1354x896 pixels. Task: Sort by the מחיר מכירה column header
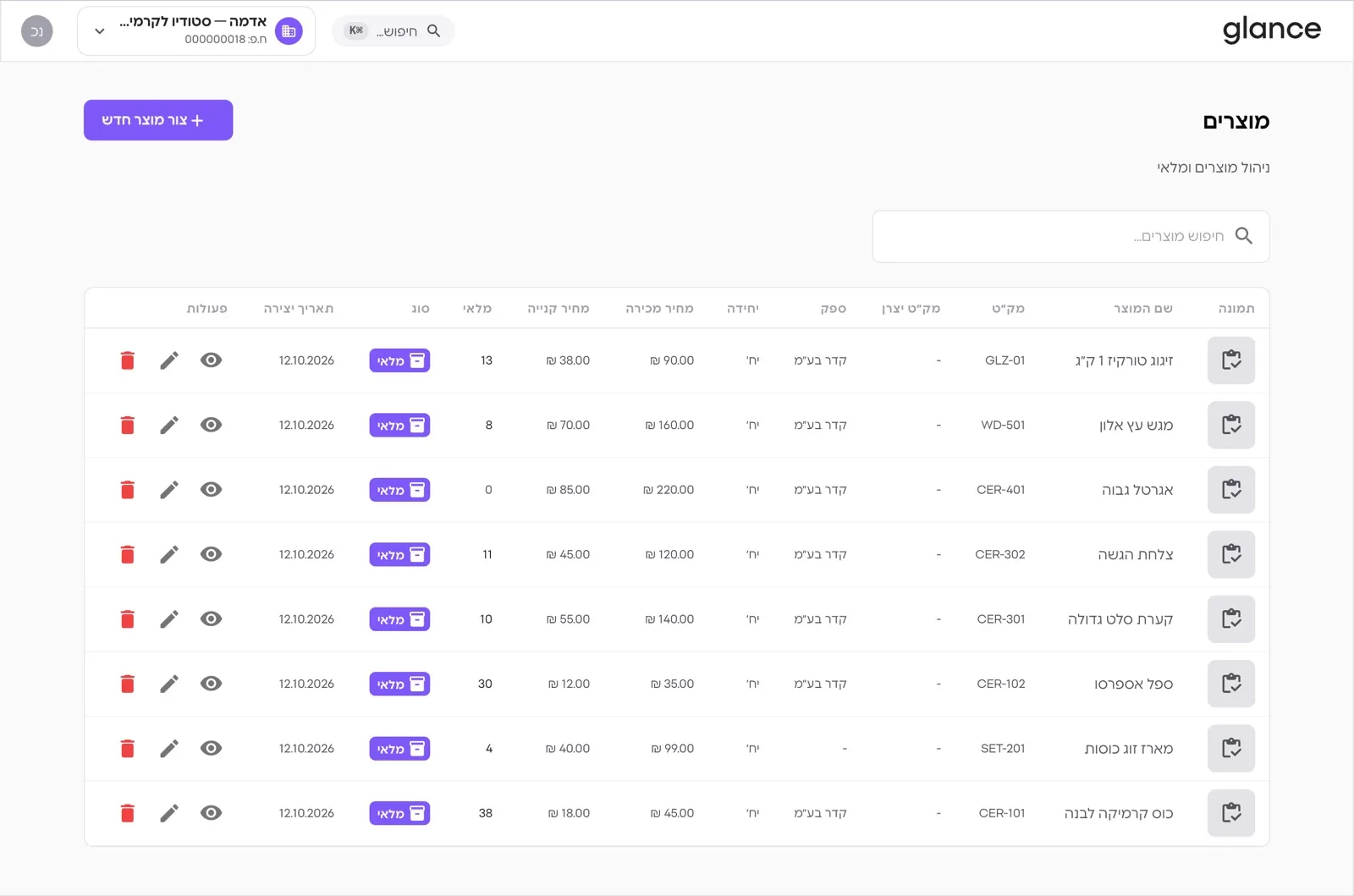tap(659, 309)
